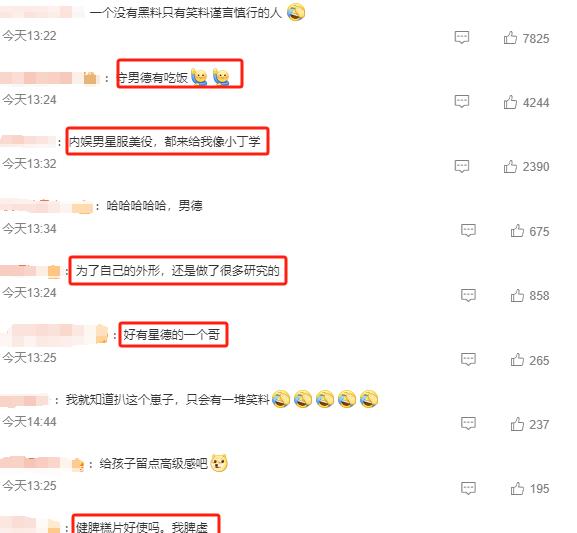Reply to the 守男德有吃饭 comment
This screenshot has height=533, width=577.
[x=462, y=101]
